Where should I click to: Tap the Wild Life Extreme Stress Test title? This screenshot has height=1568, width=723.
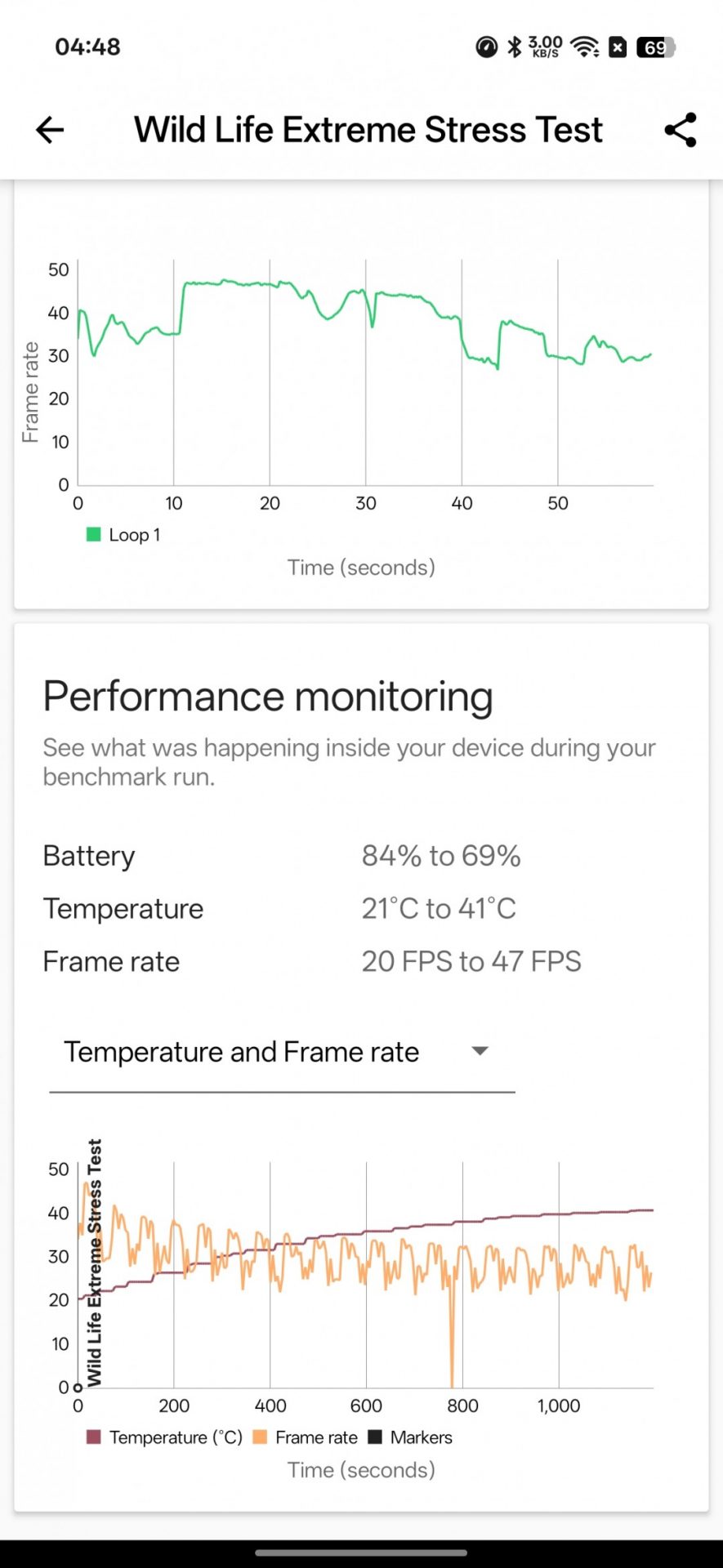(368, 130)
